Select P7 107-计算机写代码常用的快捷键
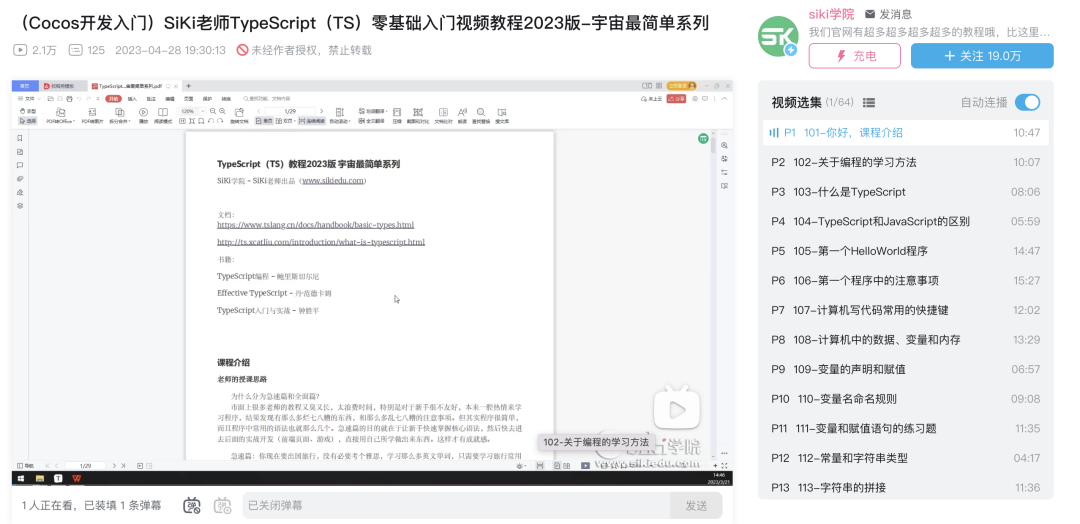This screenshot has width=1080, height=524. point(906,311)
